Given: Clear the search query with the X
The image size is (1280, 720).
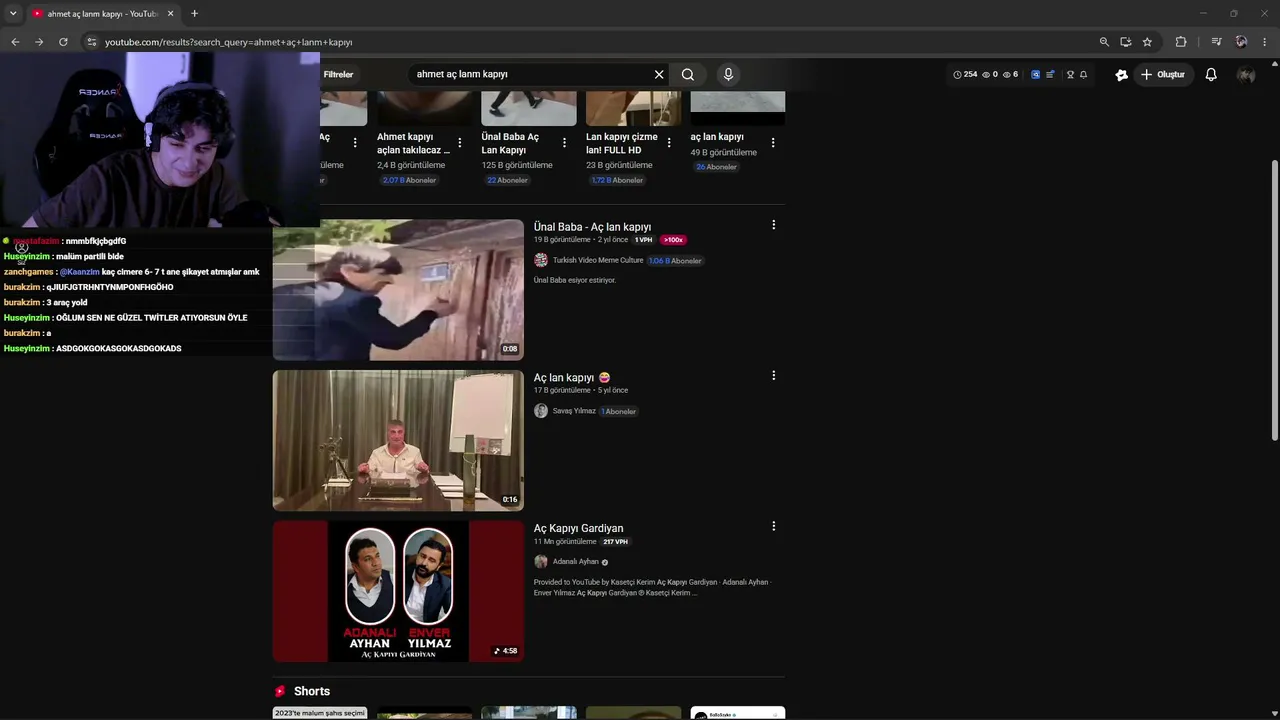Looking at the screenshot, I should (659, 74).
